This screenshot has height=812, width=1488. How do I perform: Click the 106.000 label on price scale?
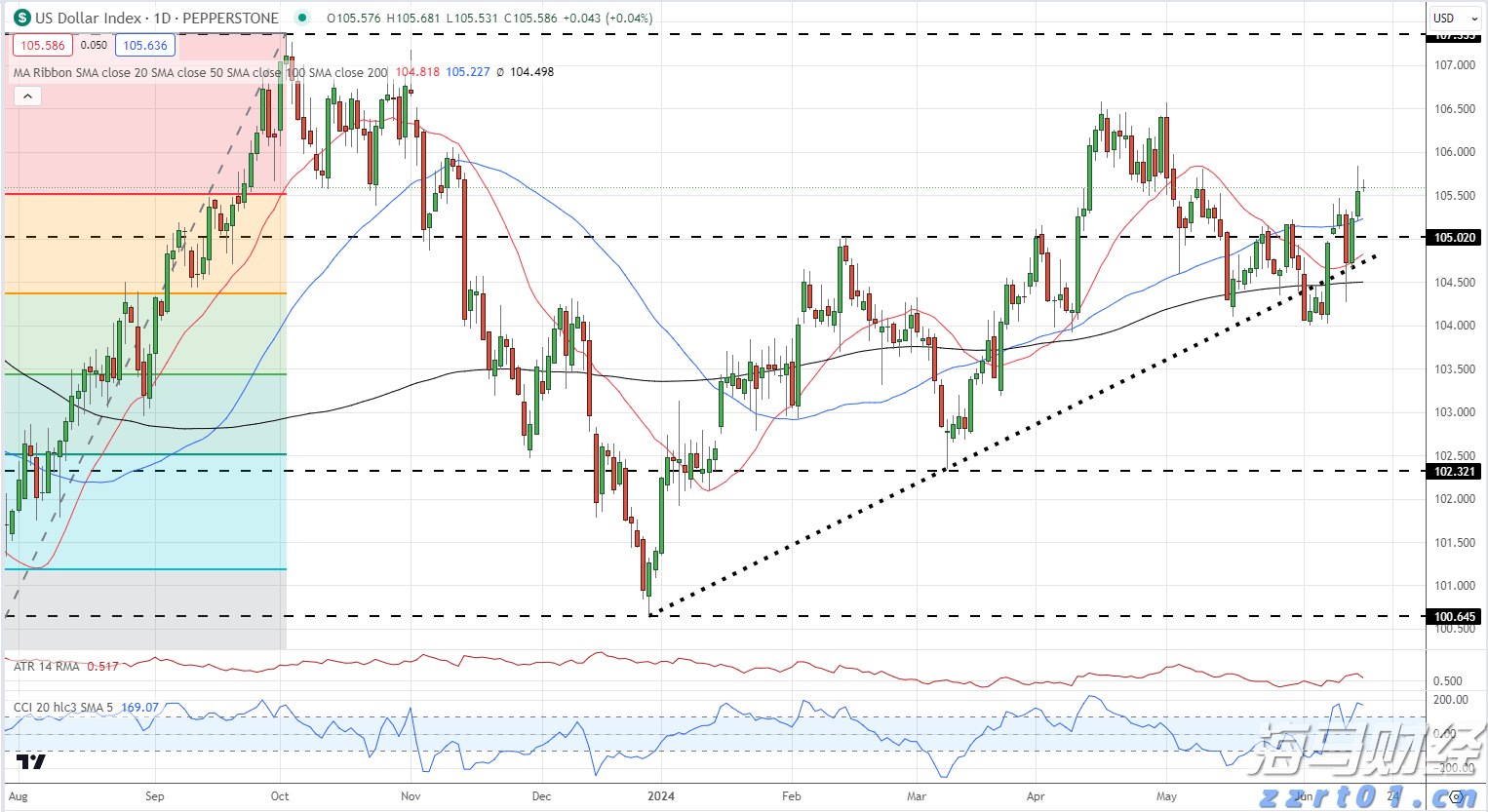pyautogui.click(x=1455, y=152)
